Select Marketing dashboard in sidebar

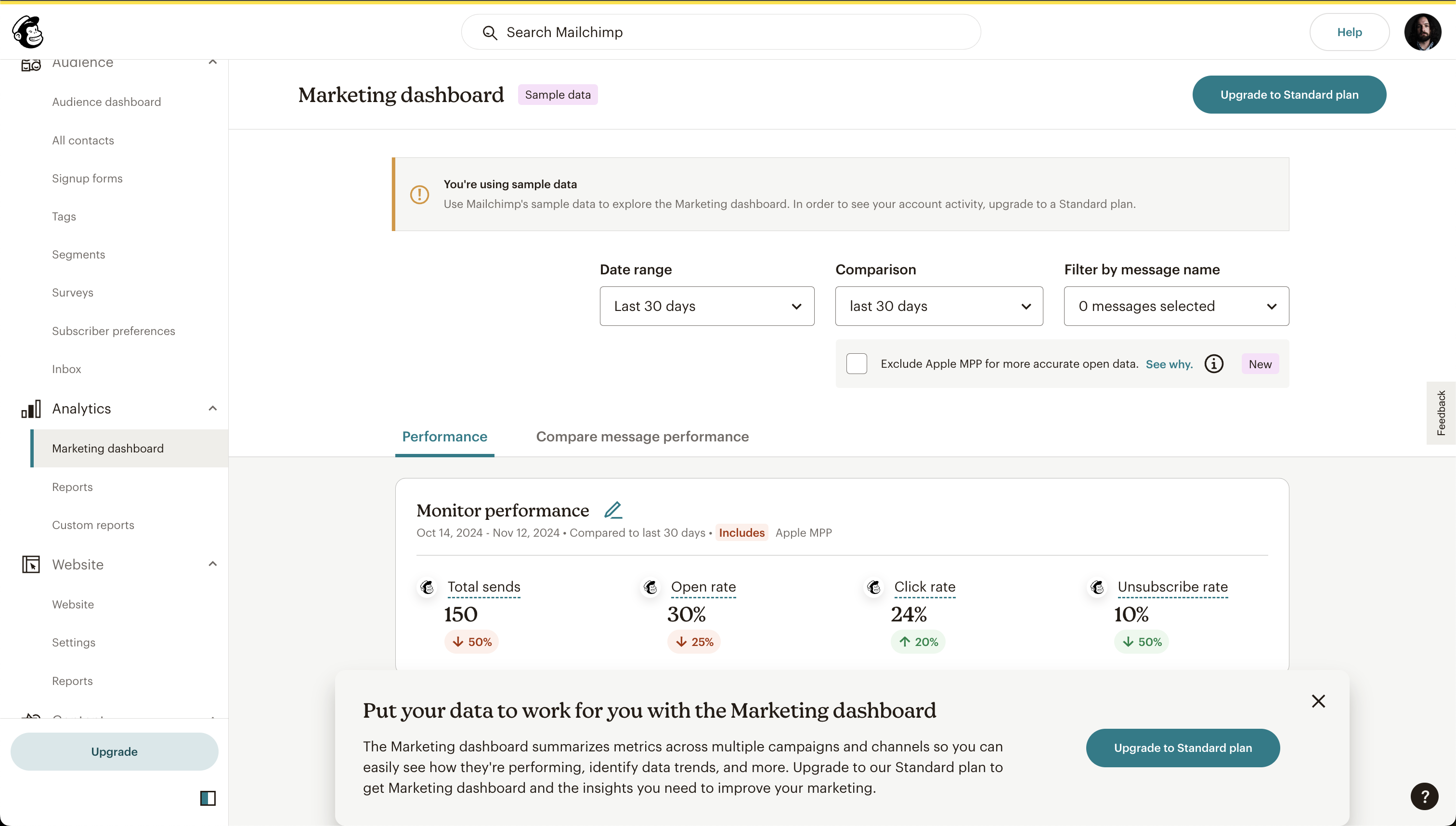pyautogui.click(x=130, y=449)
